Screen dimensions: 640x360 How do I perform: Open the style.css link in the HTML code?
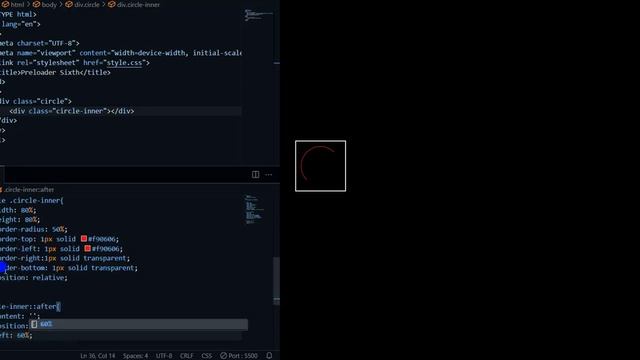pyautogui.click(x=124, y=63)
